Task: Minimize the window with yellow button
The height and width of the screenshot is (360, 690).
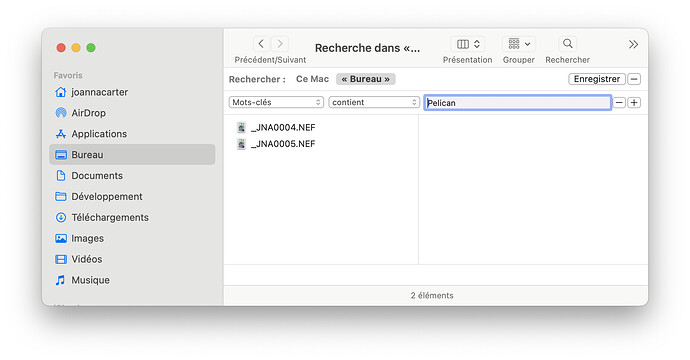Action: point(76,48)
